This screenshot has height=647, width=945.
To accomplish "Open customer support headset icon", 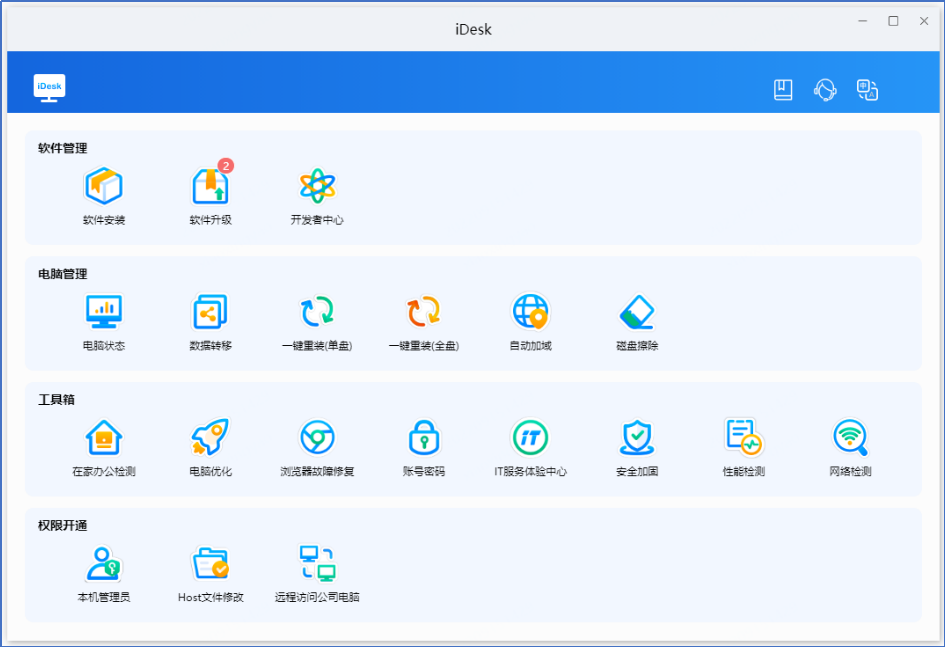I will [x=825, y=90].
